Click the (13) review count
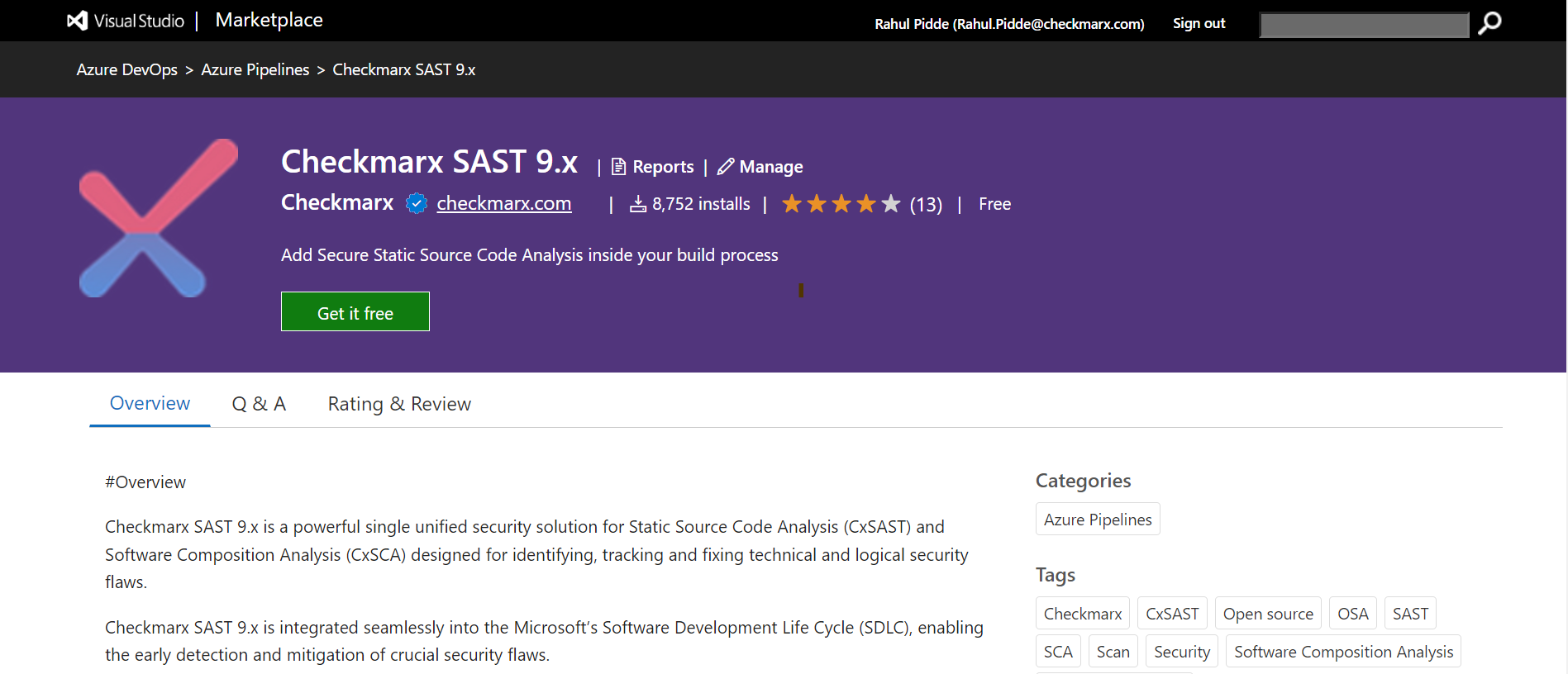This screenshot has height=674, width=1568. pos(926,204)
